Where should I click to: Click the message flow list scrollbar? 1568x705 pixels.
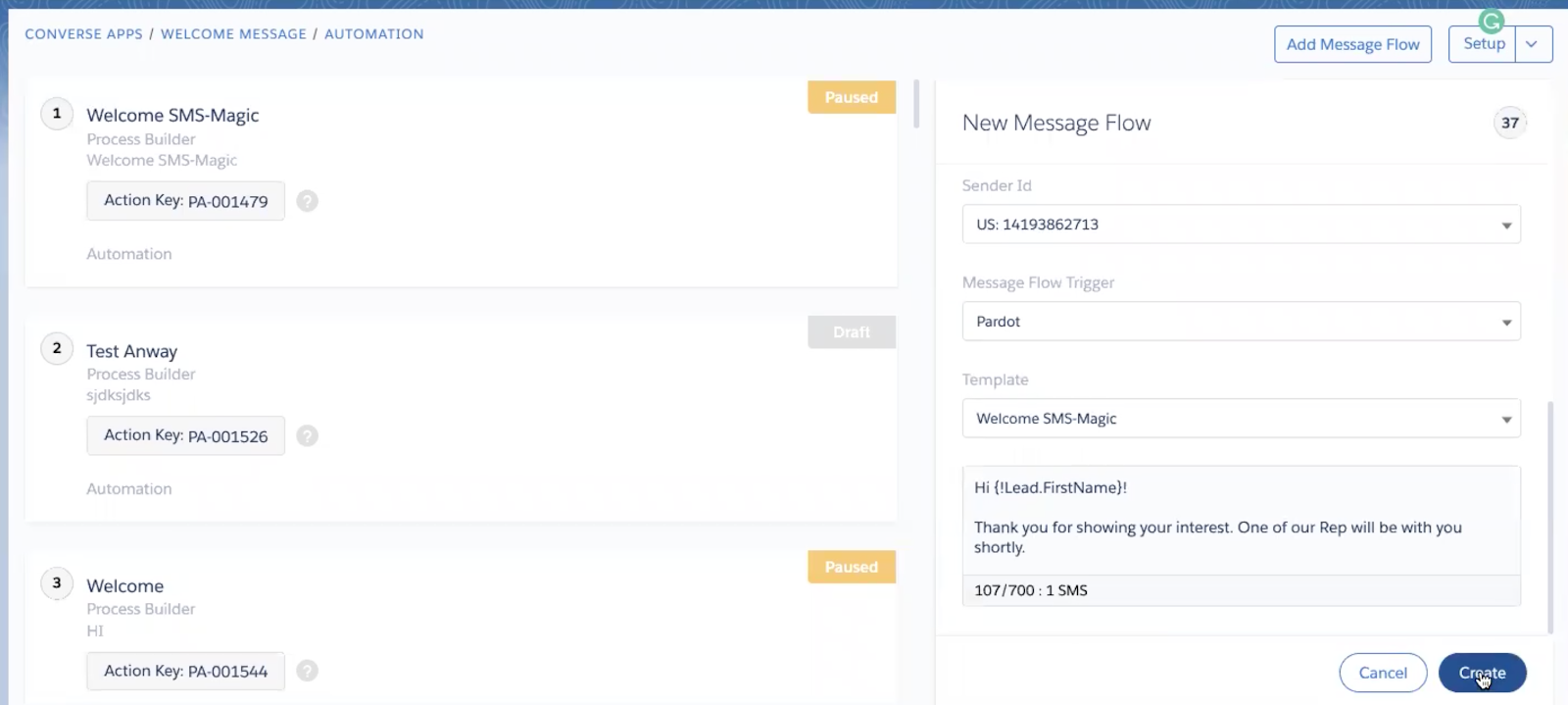(916, 104)
